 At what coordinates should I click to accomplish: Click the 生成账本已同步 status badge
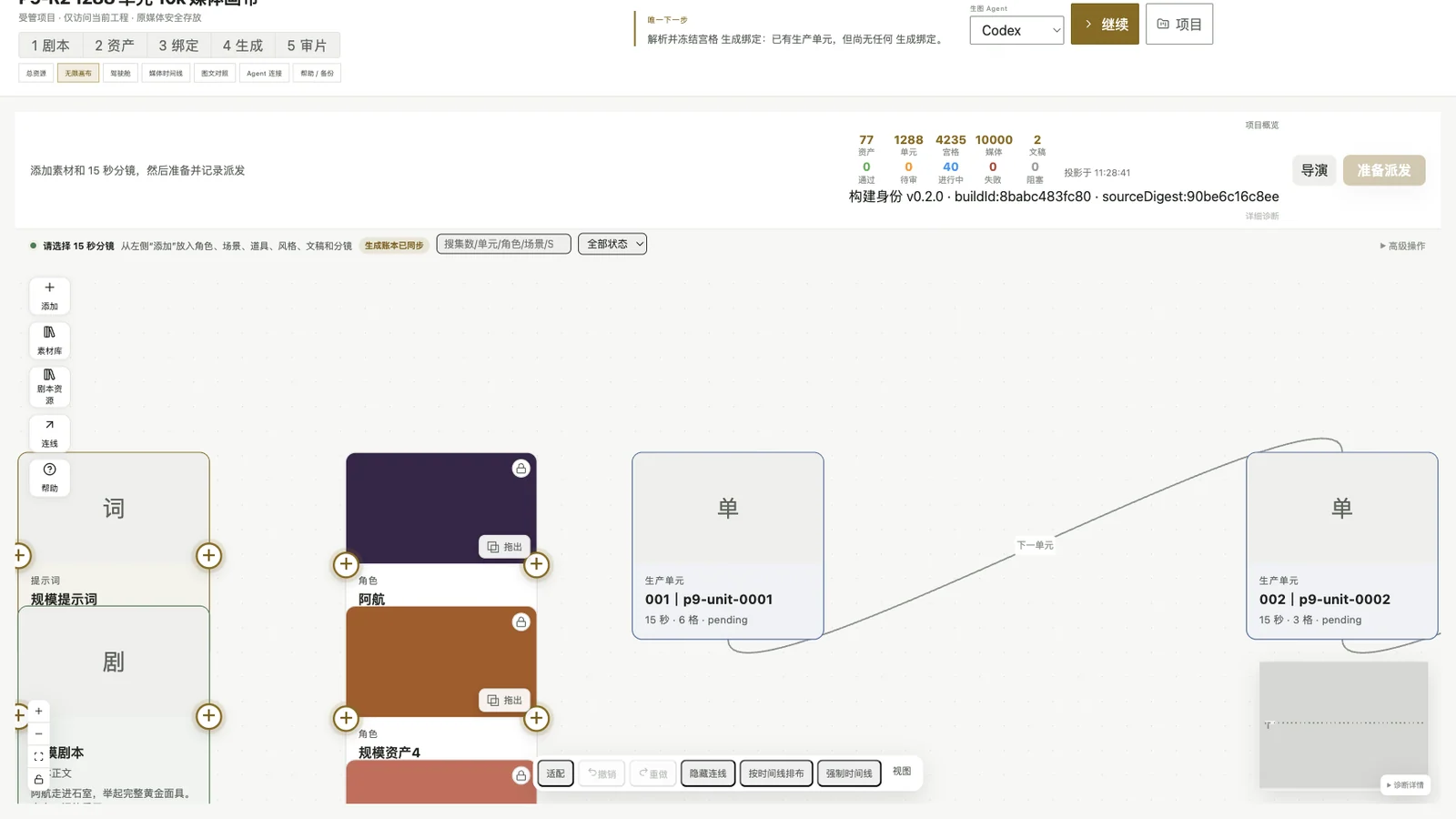(x=394, y=246)
